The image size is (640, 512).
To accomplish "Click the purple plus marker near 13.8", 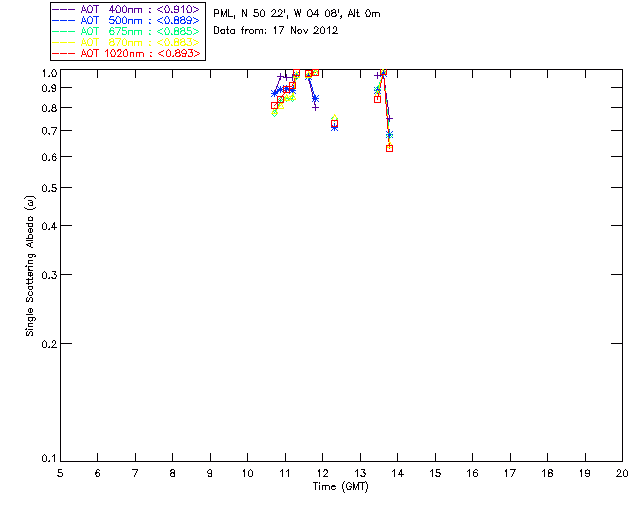I will click(x=389, y=119).
